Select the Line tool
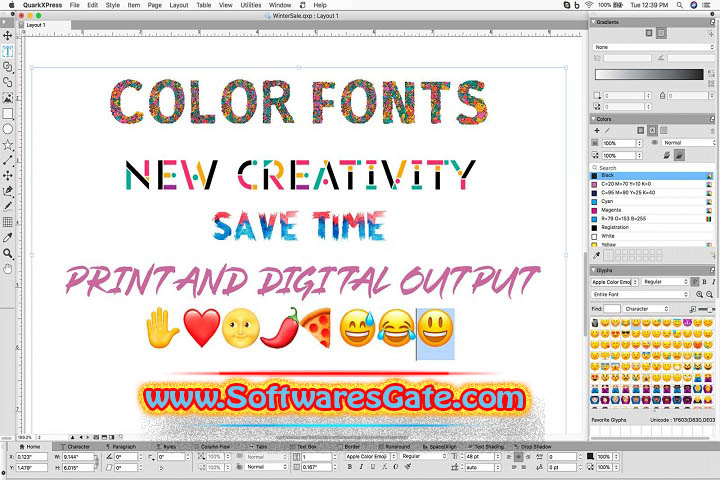This screenshot has width=720, height=480. point(7,160)
